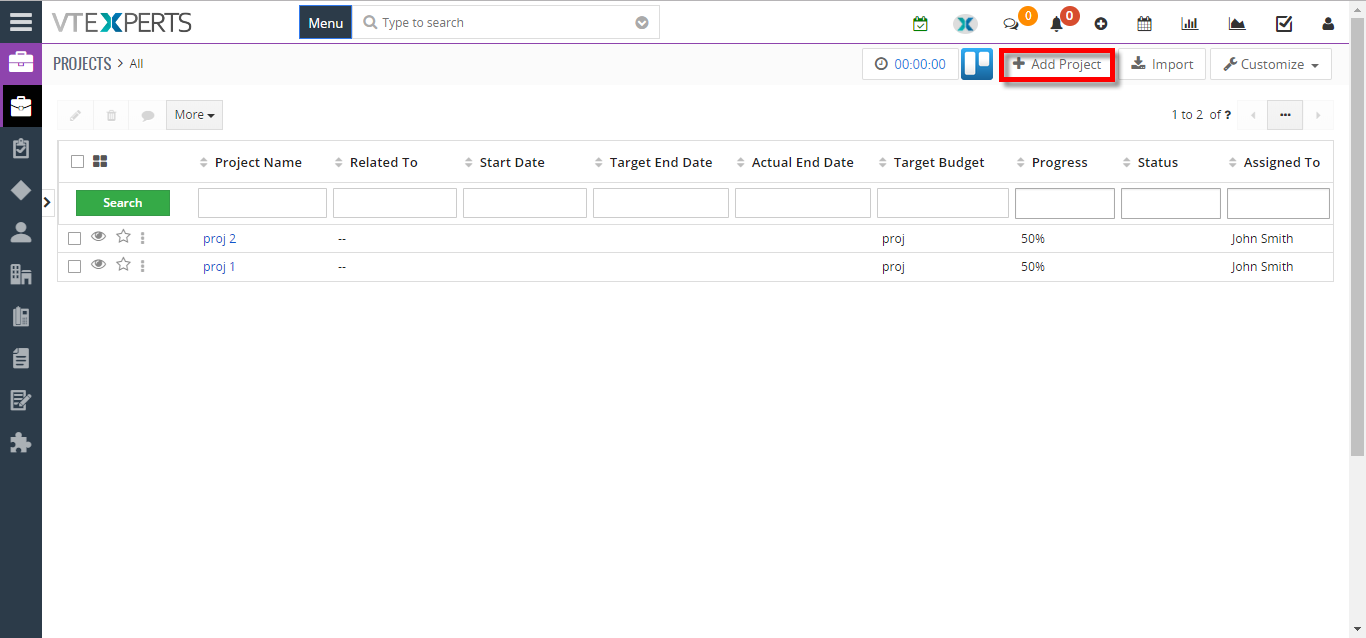
Task: Click the Menu button
Action: click(326, 23)
